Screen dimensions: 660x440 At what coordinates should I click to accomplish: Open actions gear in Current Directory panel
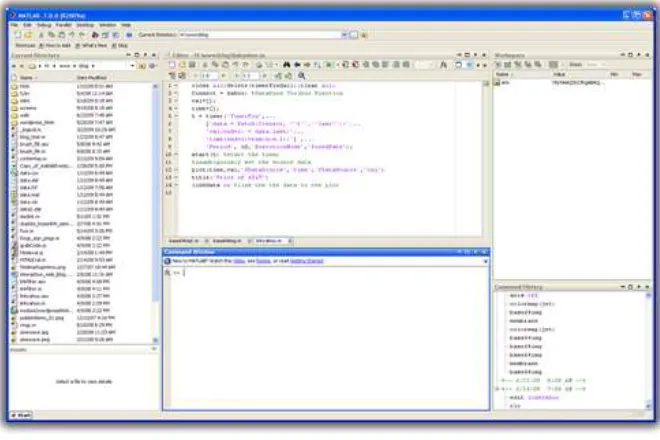153,66
